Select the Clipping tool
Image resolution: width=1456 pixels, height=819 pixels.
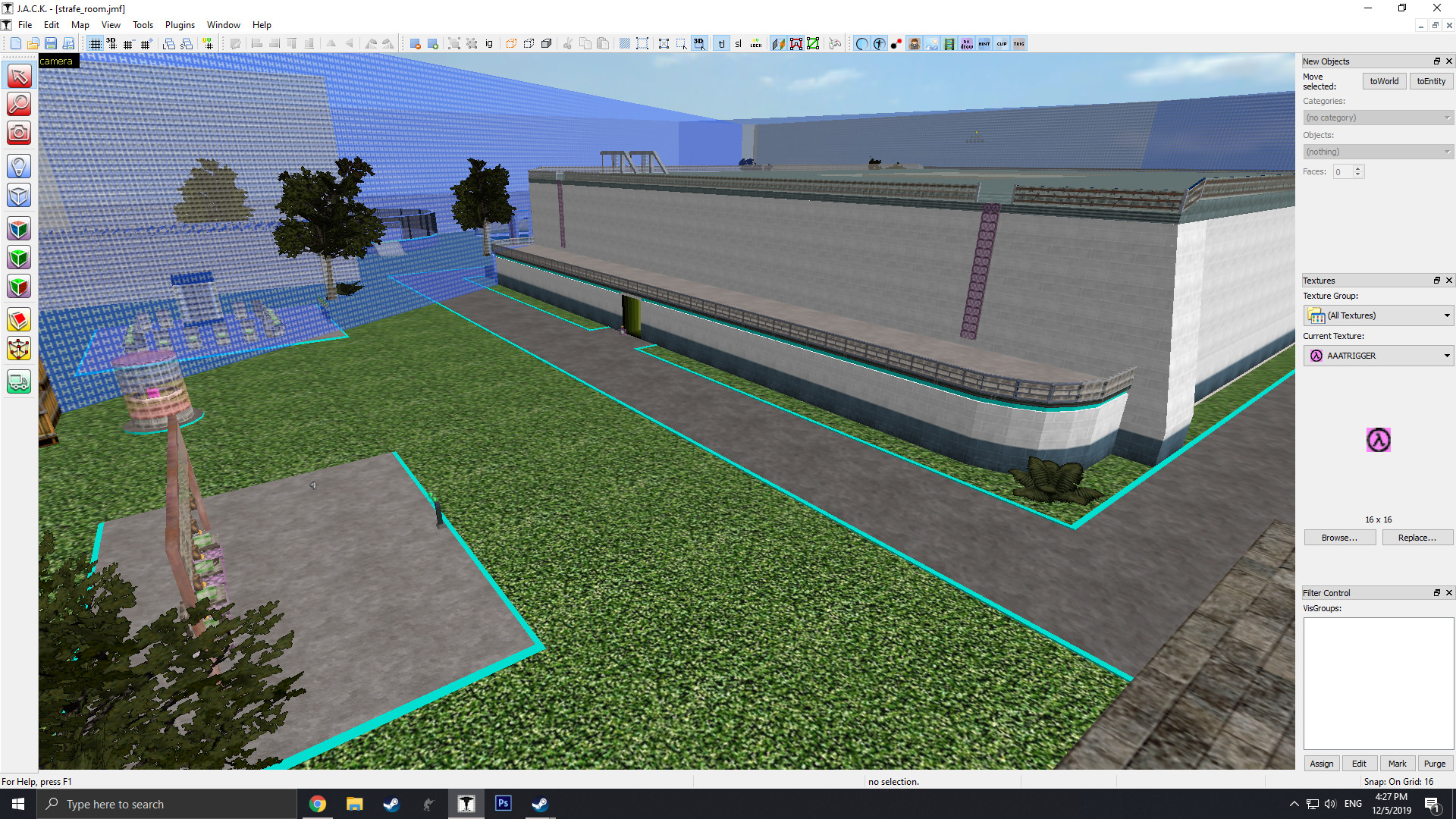click(19, 320)
